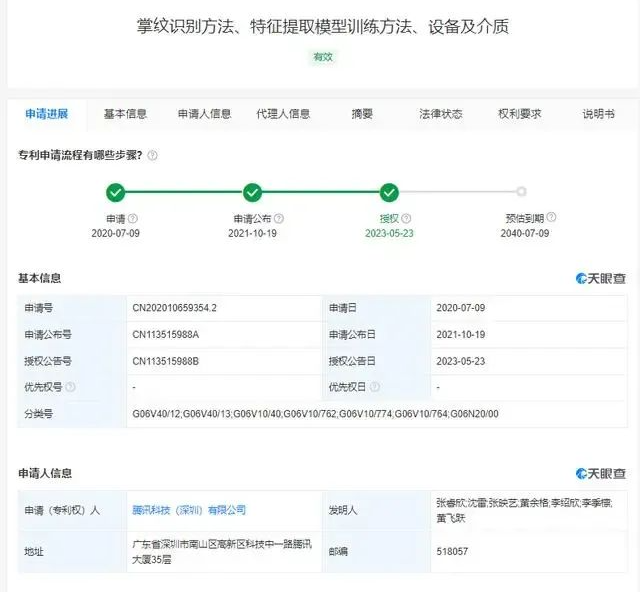This screenshot has height=592, width=640.
Task: Switch to the 权利要求 tab
Action: [x=520, y=114]
